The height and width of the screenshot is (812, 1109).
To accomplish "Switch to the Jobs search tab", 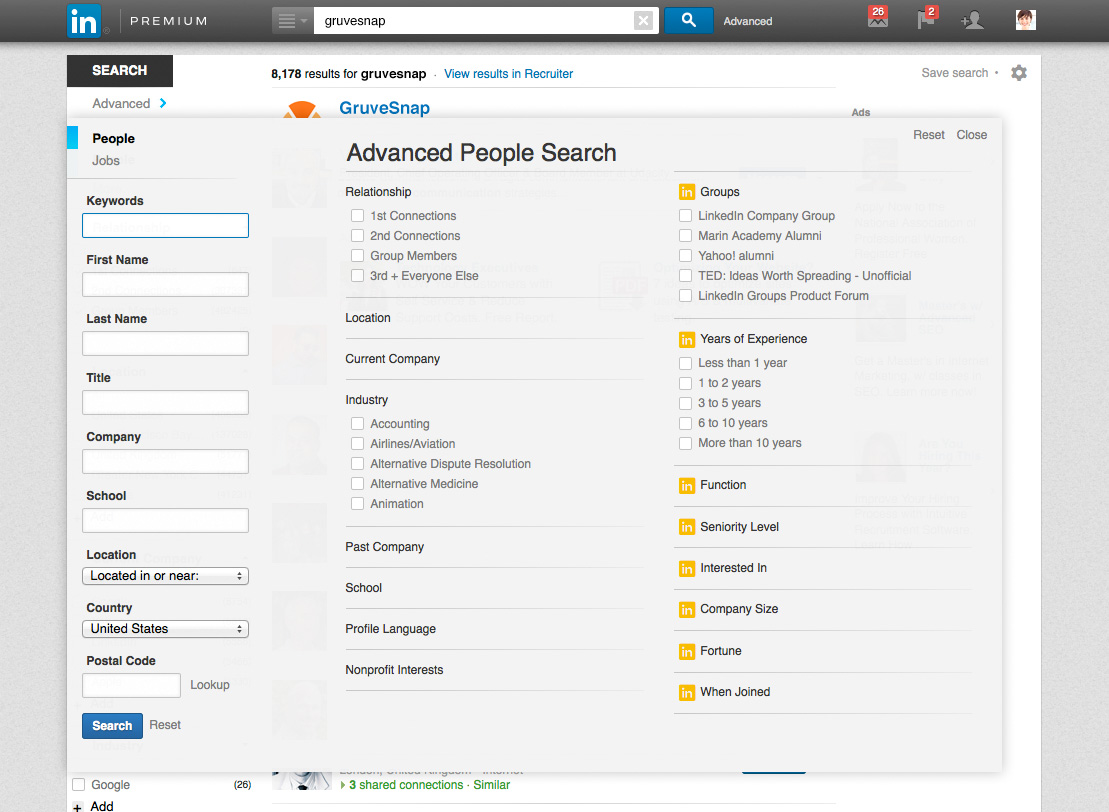I will click(x=105, y=161).
